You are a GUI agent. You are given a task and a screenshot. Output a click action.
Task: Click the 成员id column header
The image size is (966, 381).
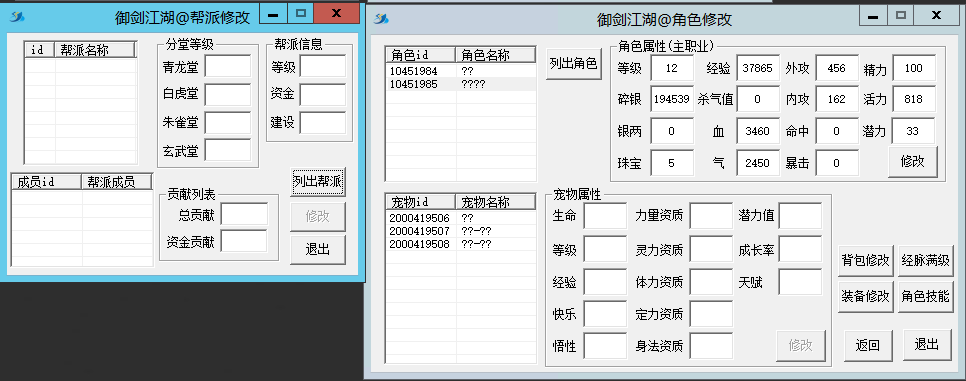(x=47, y=181)
